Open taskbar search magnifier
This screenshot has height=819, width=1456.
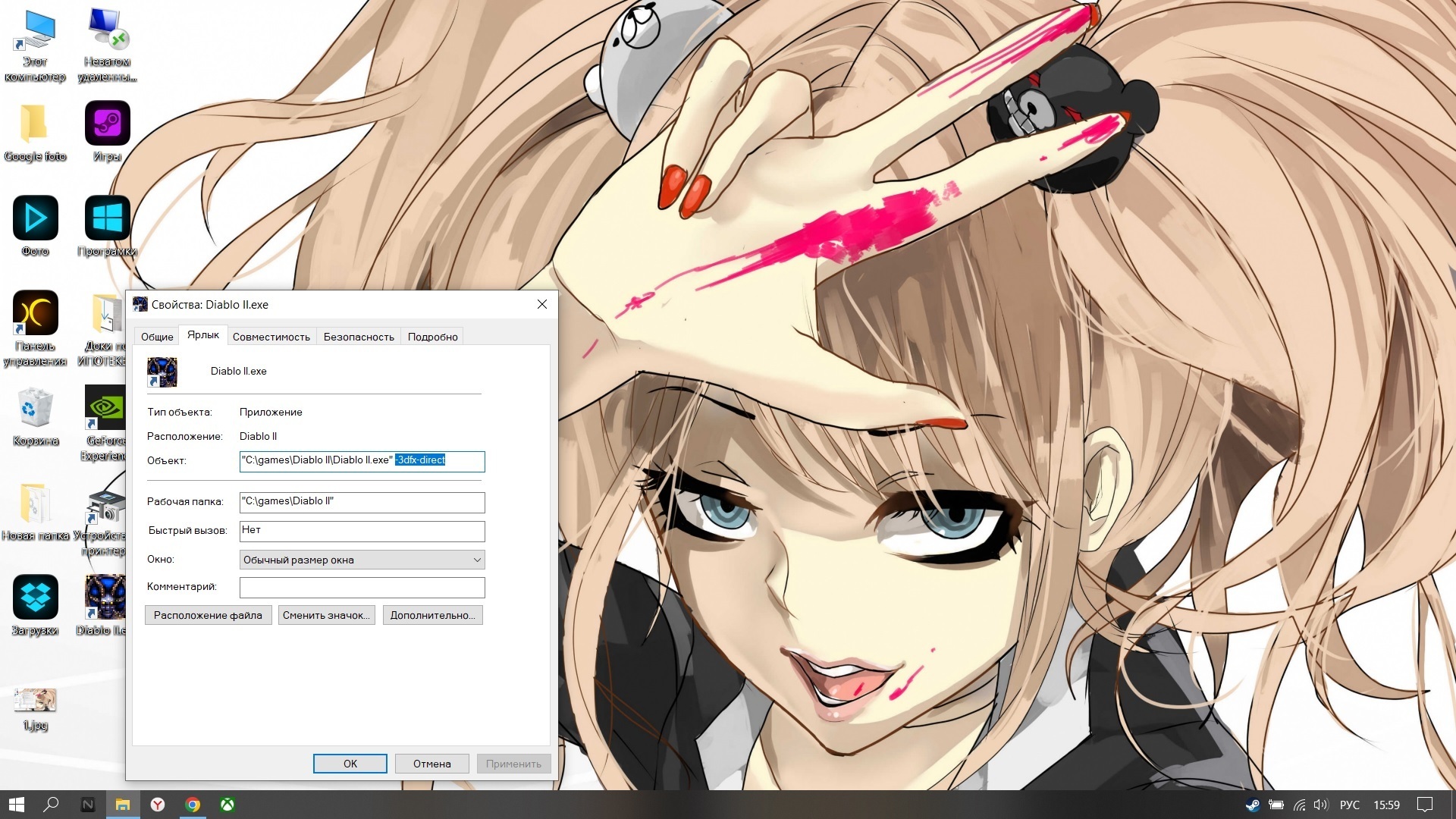tap(52, 805)
